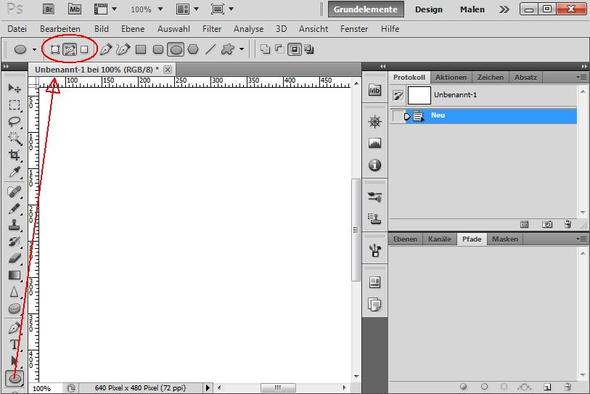Screen dimensions: 590x394
Task: Open the Filter menu
Action: tap(212, 29)
